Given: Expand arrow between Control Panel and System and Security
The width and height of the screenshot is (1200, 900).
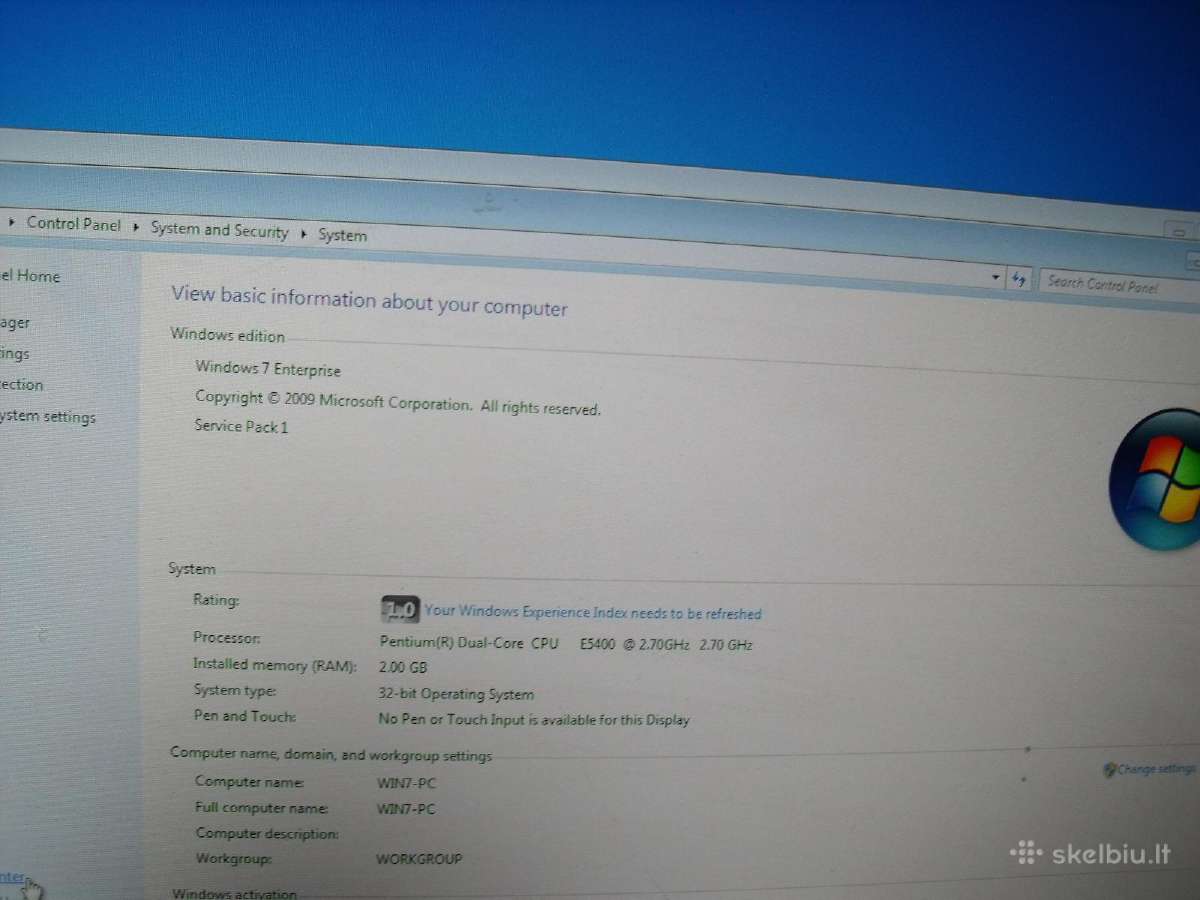Looking at the screenshot, I should 136,227.
